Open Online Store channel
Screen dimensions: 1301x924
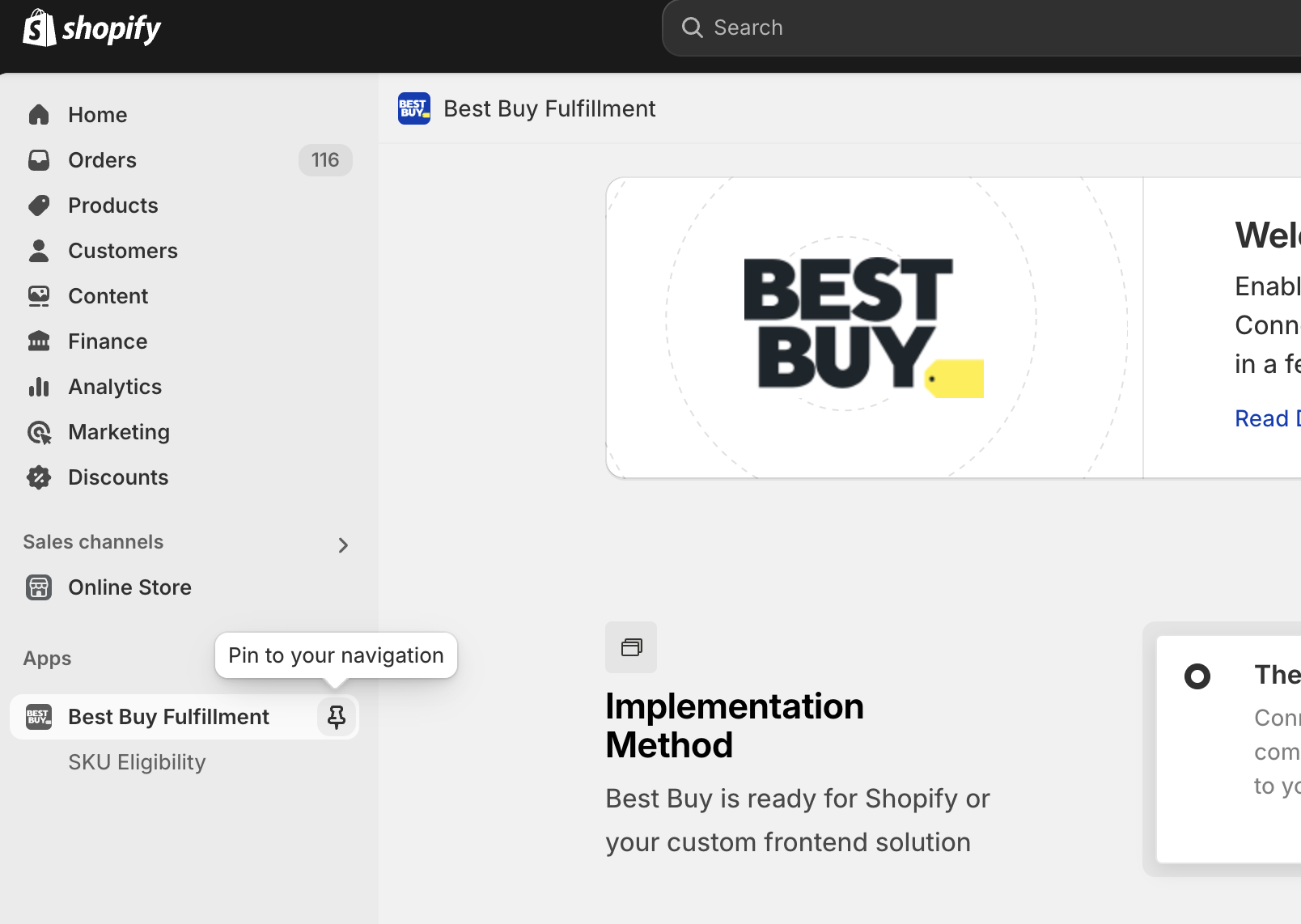[129, 587]
